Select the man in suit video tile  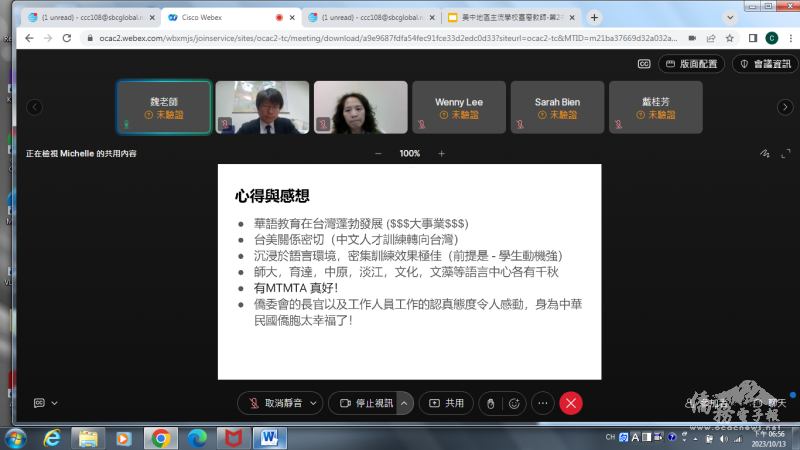coord(262,107)
